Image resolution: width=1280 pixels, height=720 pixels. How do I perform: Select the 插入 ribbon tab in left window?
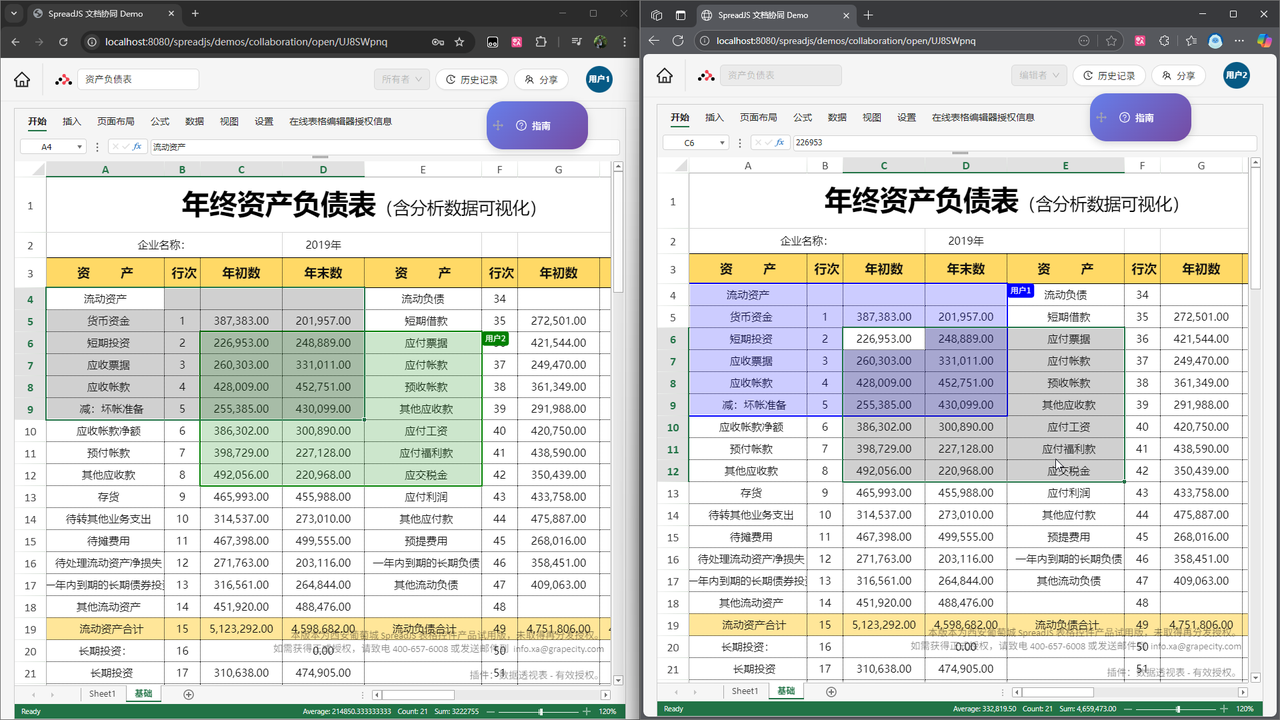click(x=72, y=121)
